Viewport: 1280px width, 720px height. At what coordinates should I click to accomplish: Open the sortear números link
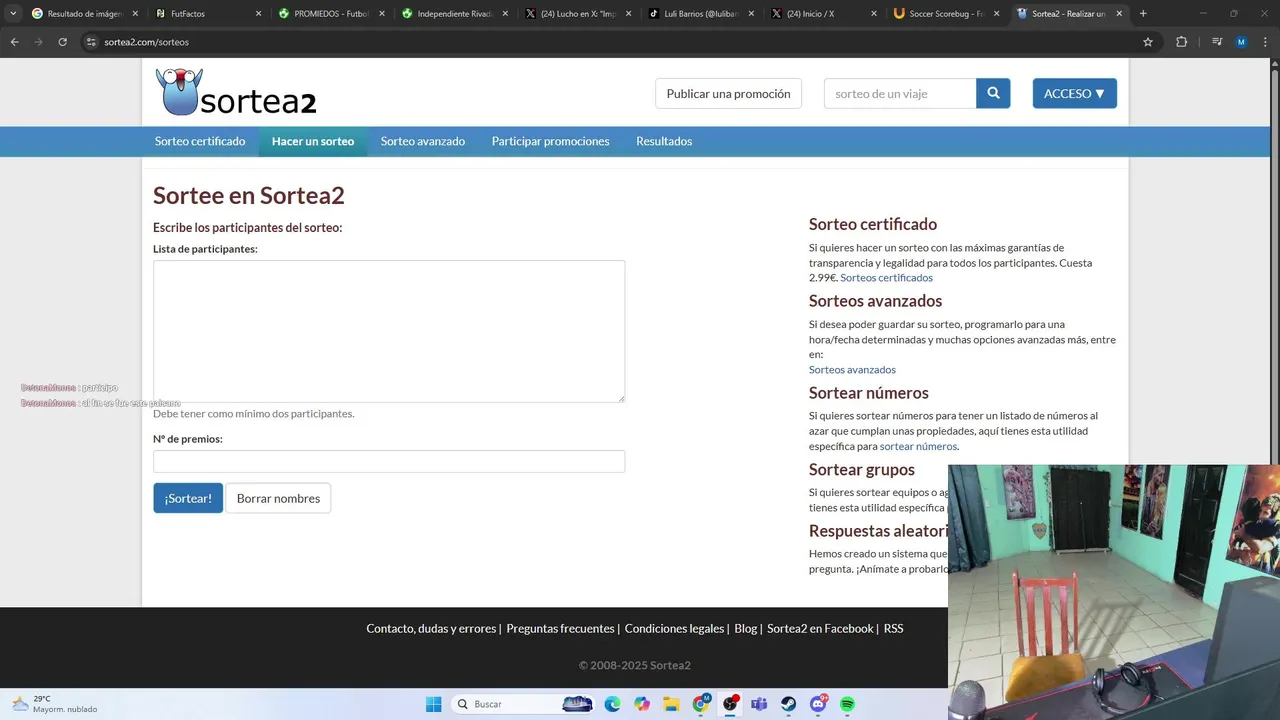(x=918, y=447)
